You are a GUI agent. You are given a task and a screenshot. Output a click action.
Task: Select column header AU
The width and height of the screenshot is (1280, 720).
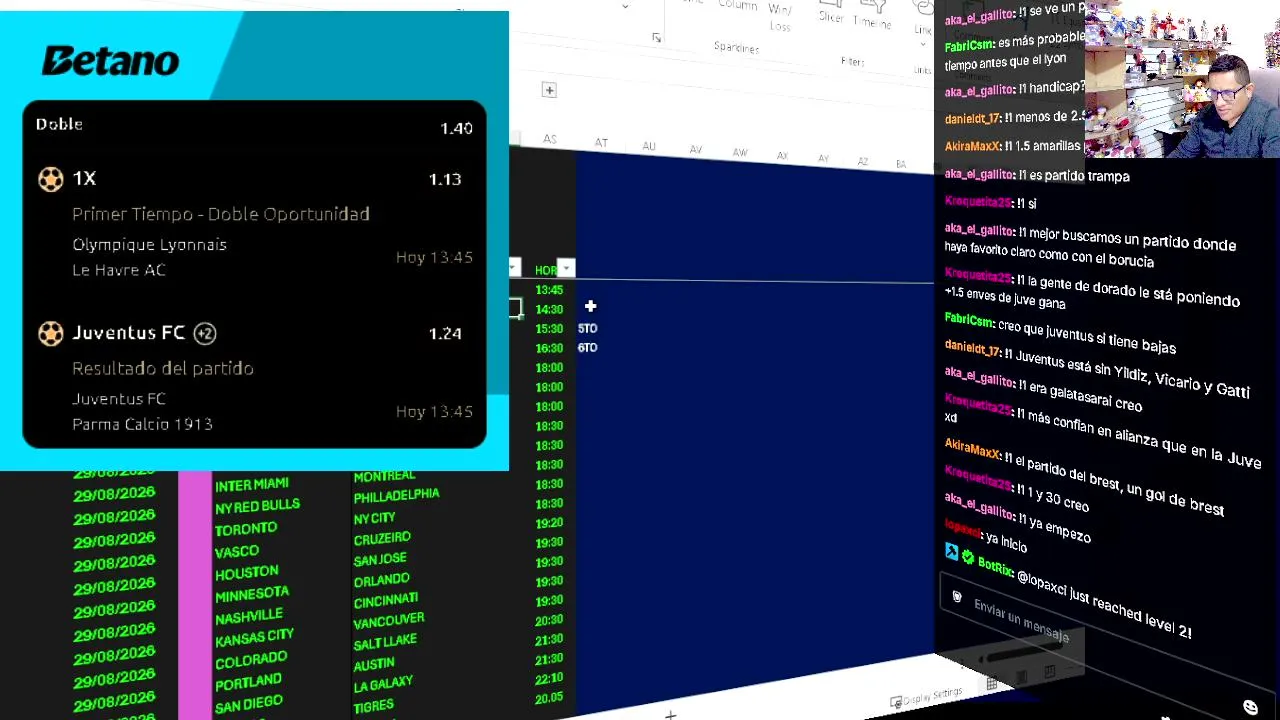(x=649, y=147)
